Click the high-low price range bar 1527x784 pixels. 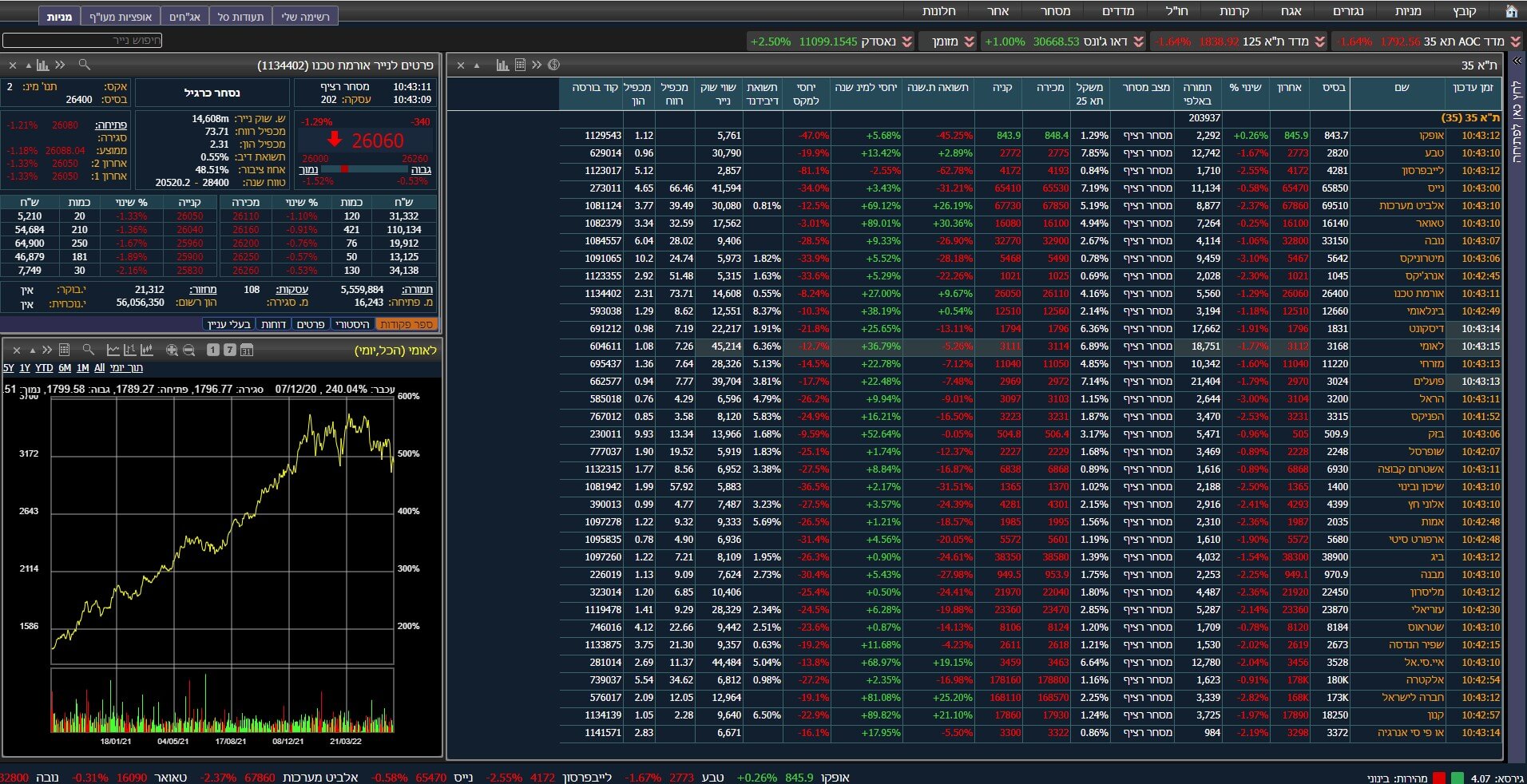[x=365, y=169]
